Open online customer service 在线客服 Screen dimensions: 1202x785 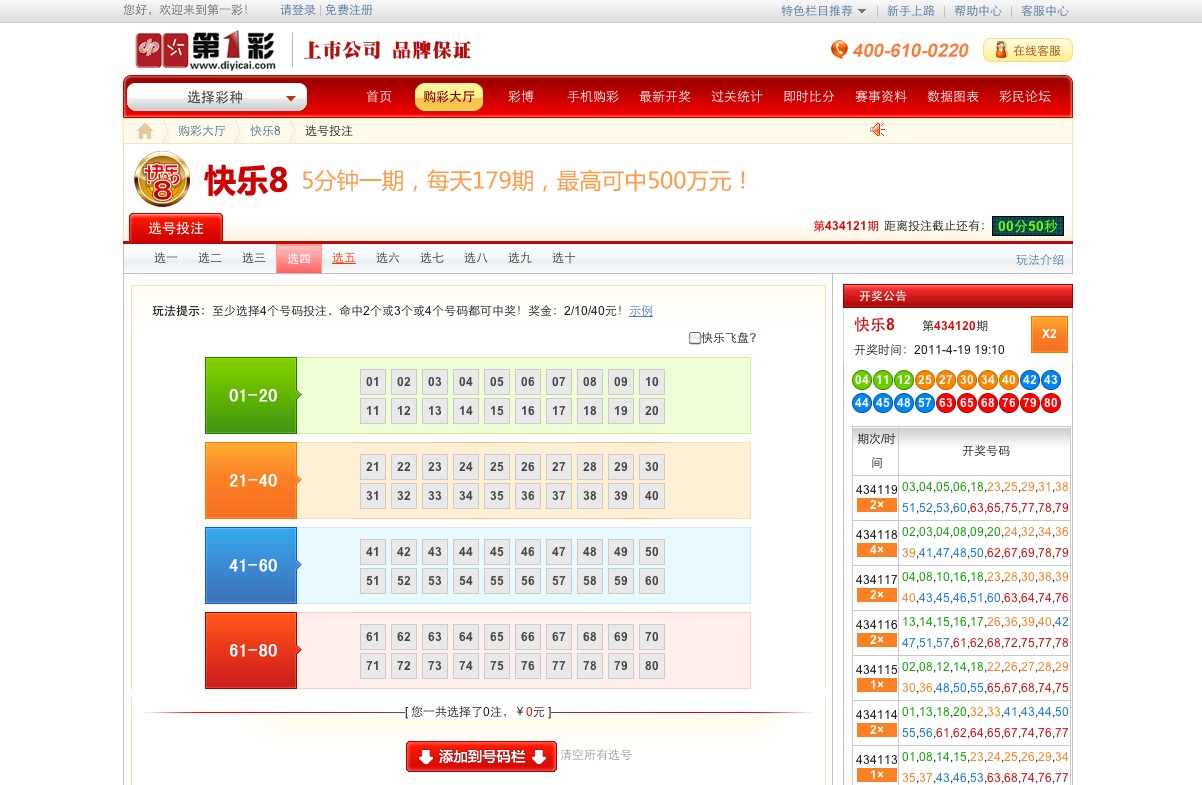coord(1028,50)
